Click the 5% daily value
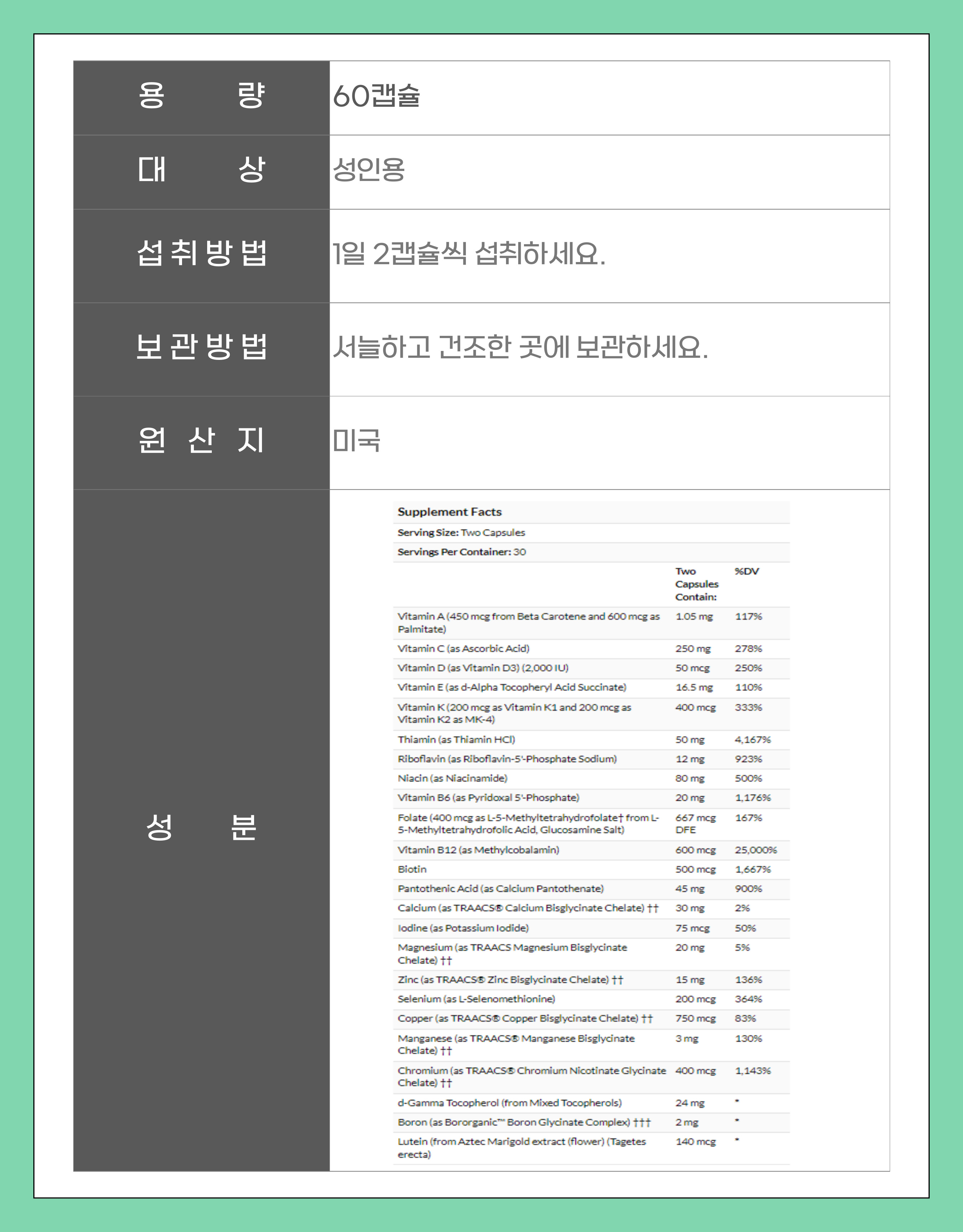 [x=742, y=948]
